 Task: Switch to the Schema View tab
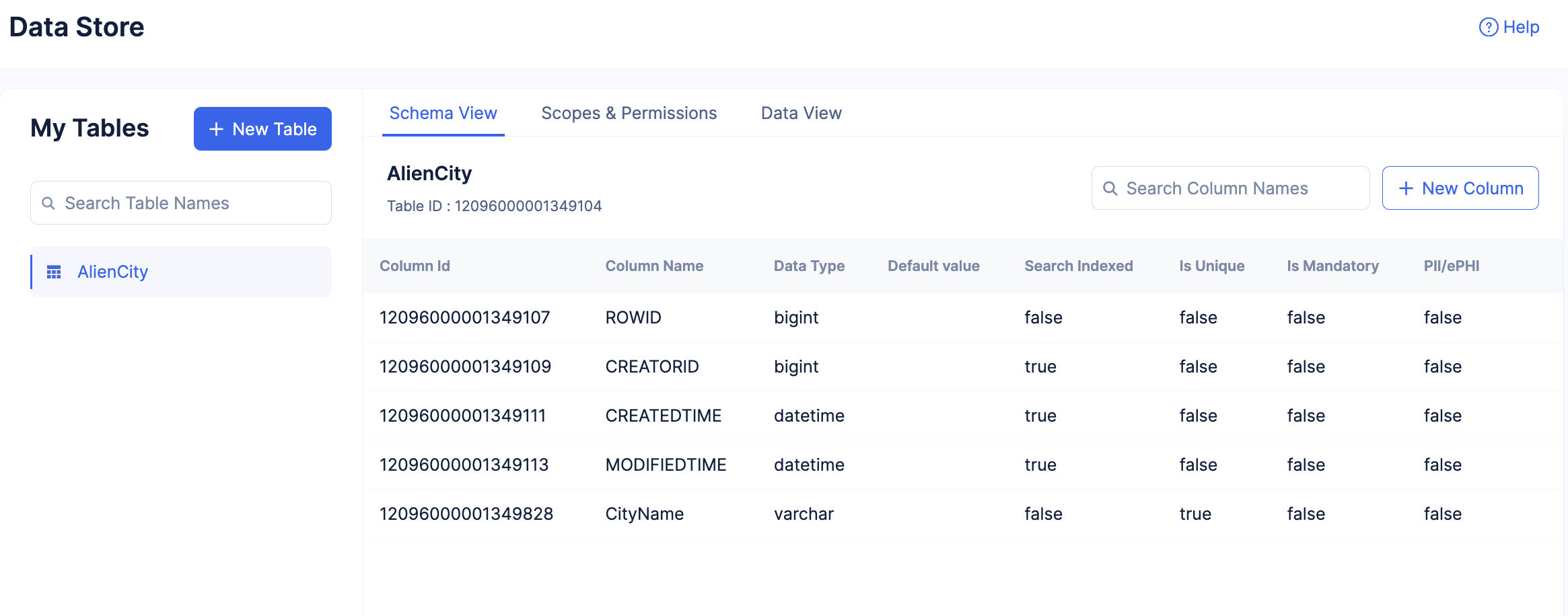click(443, 113)
